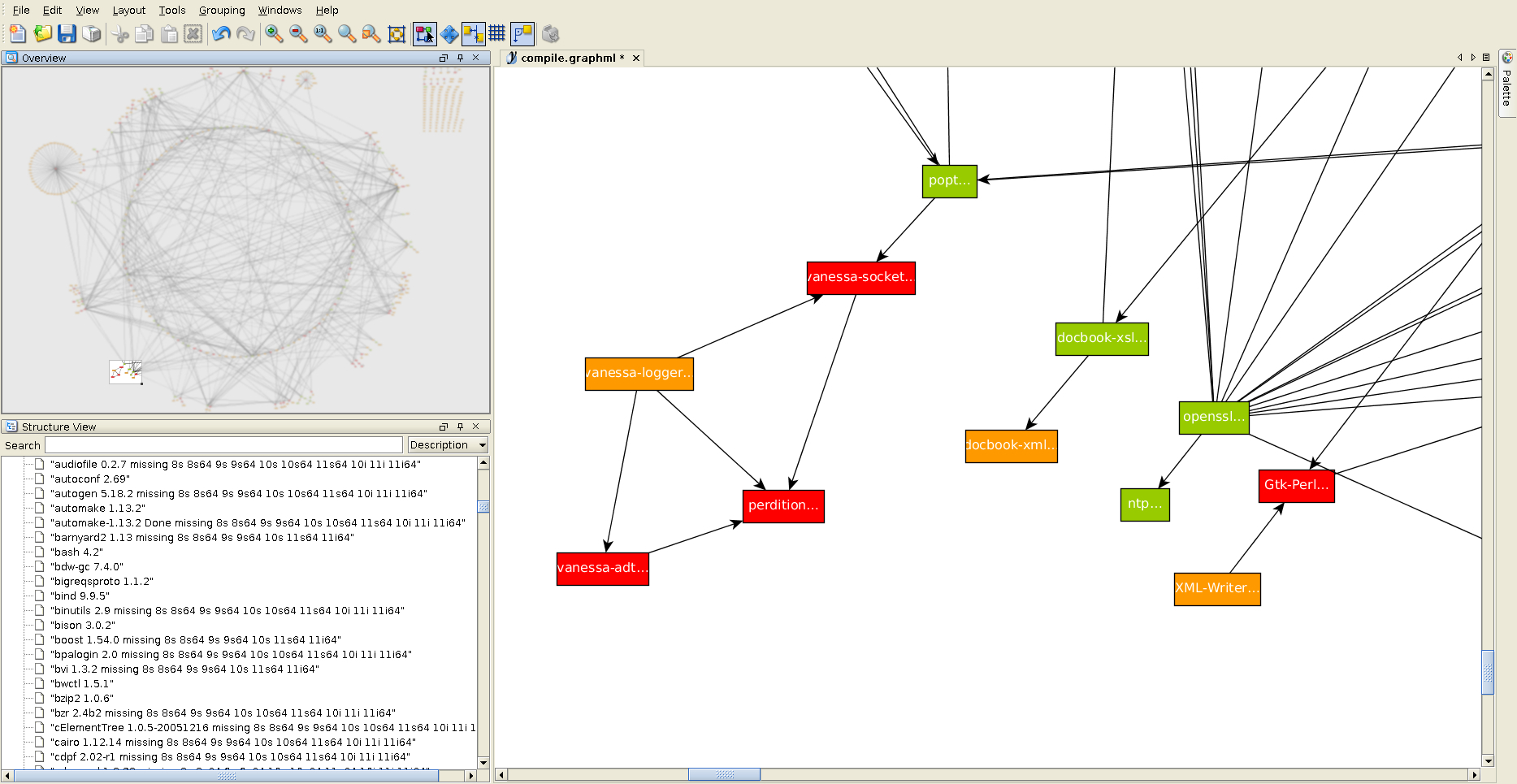
Task: Select the 'openssl' graph node
Action: point(1213,418)
